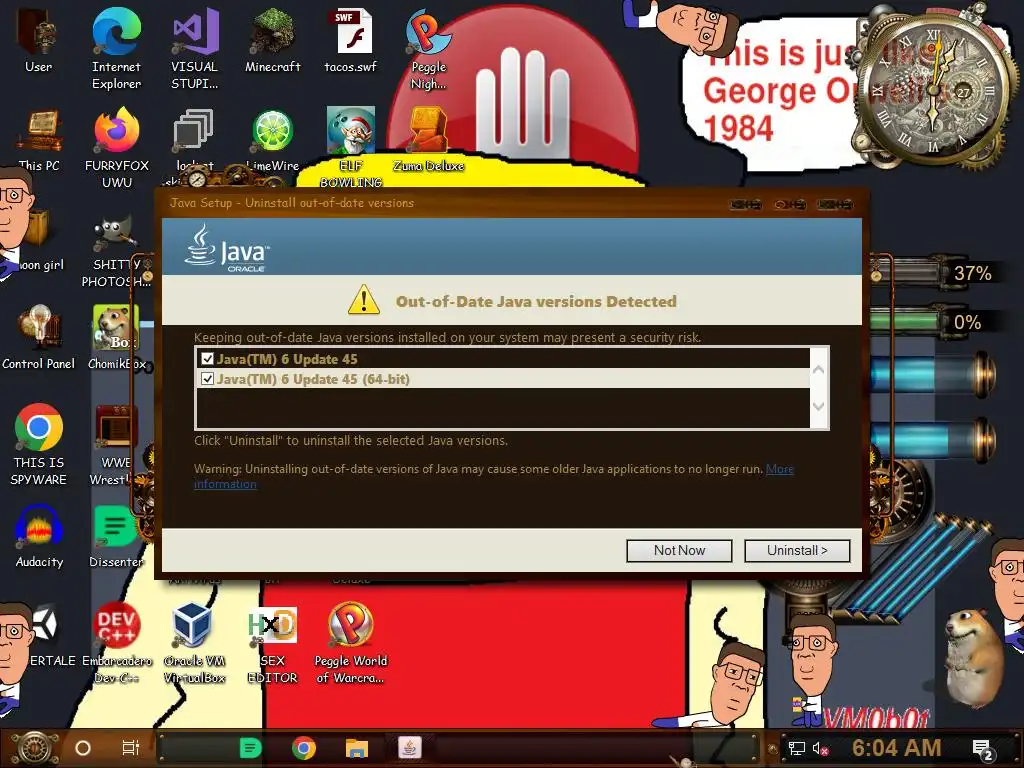Open the User desktop icon
Image resolution: width=1024 pixels, height=768 pixels.
point(39,39)
